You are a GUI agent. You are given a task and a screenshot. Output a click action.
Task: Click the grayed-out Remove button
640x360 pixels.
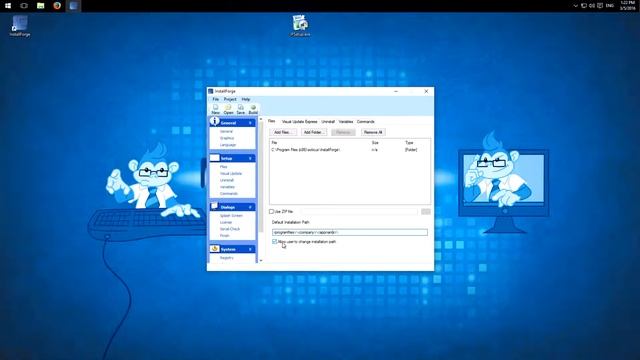(x=343, y=132)
